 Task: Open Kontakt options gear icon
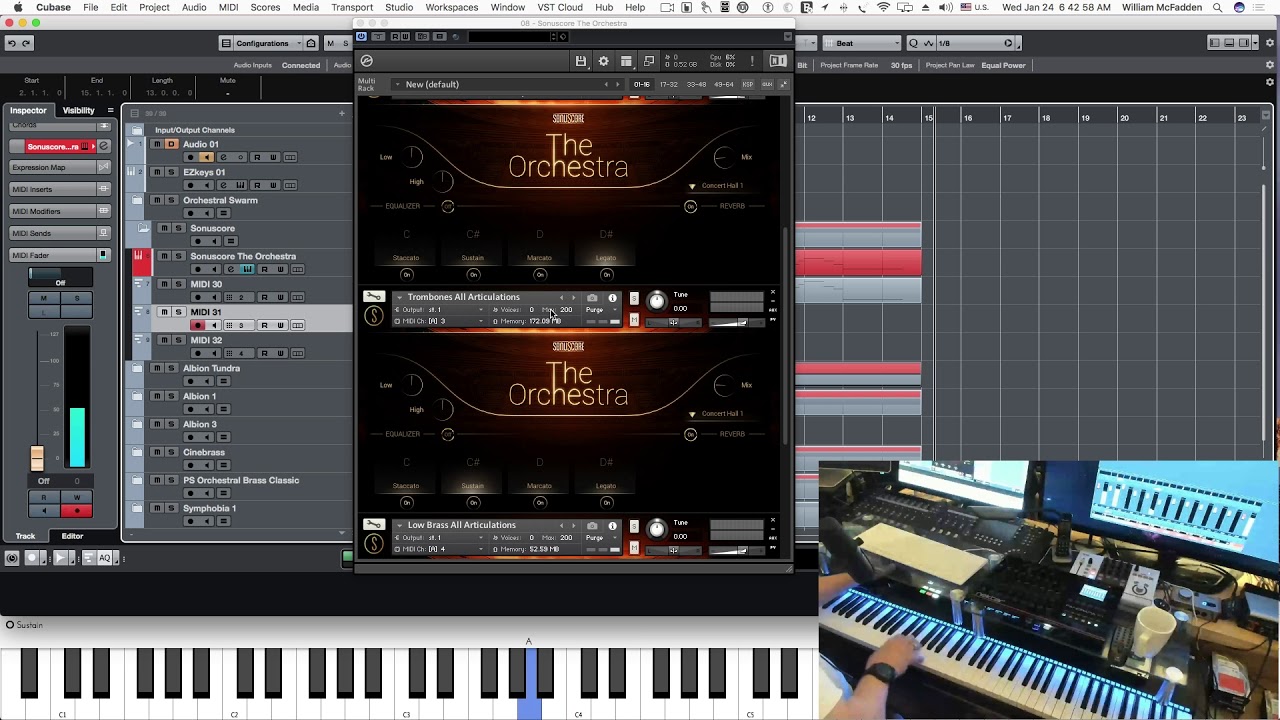[x=603, y=61]
